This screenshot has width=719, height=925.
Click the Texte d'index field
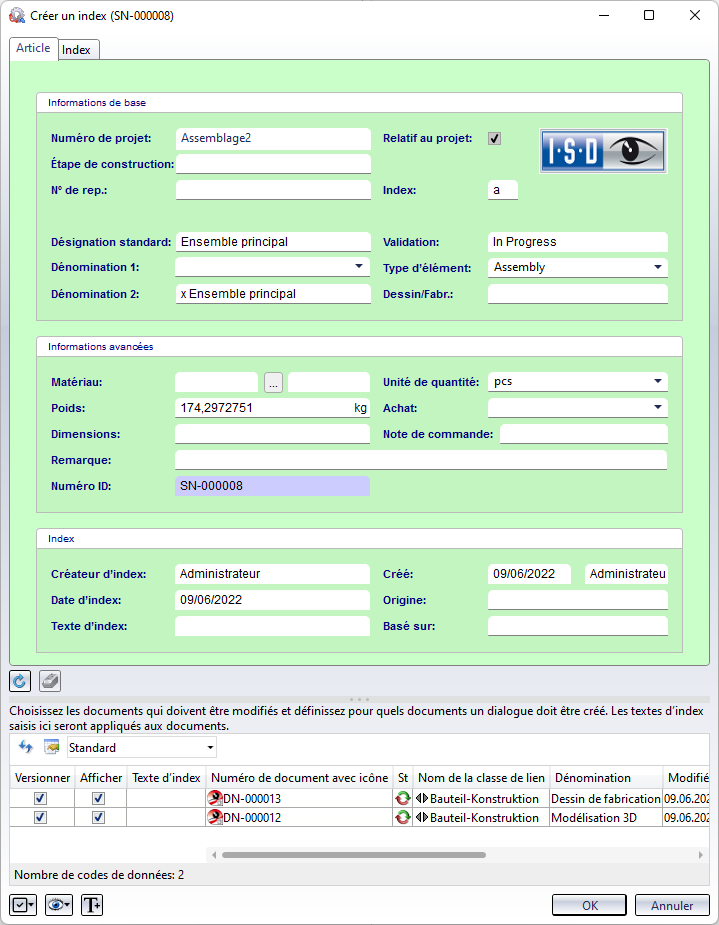coord(273,626)
